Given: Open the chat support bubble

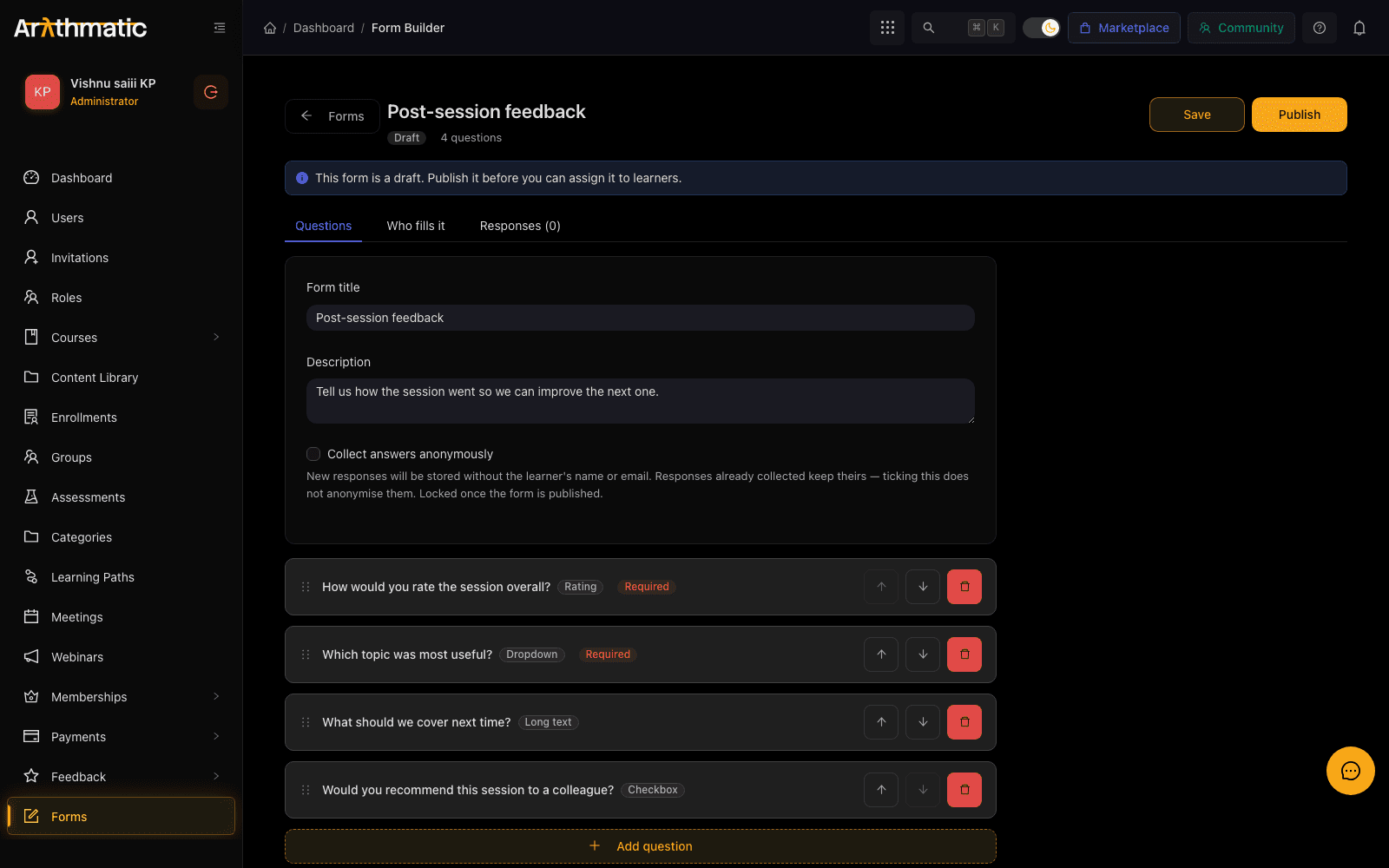Looking at the screenshot, I should tap(1351, 771).
